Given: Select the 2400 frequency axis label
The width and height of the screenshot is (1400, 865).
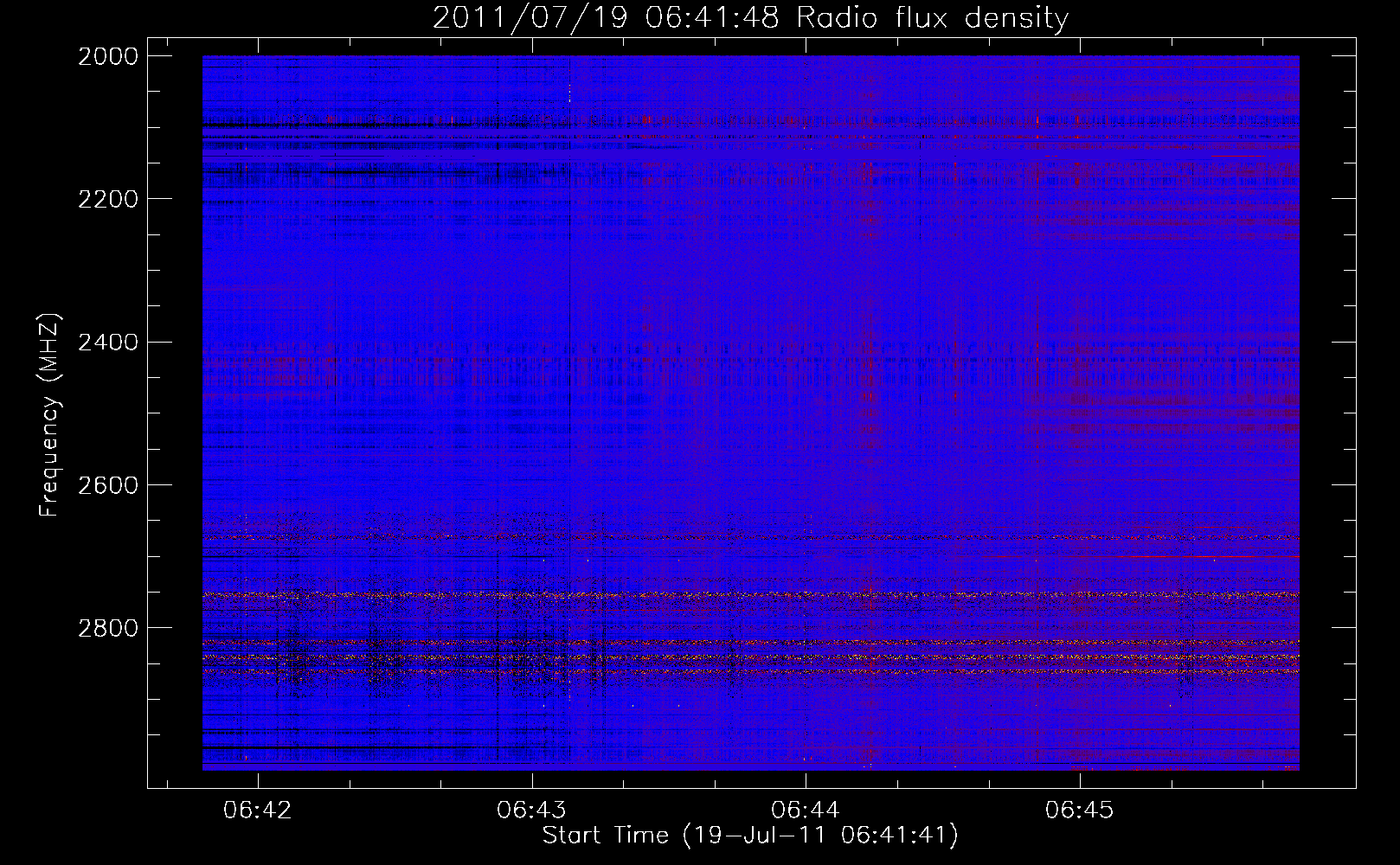Looking at the screenshot, I should 108,343.
